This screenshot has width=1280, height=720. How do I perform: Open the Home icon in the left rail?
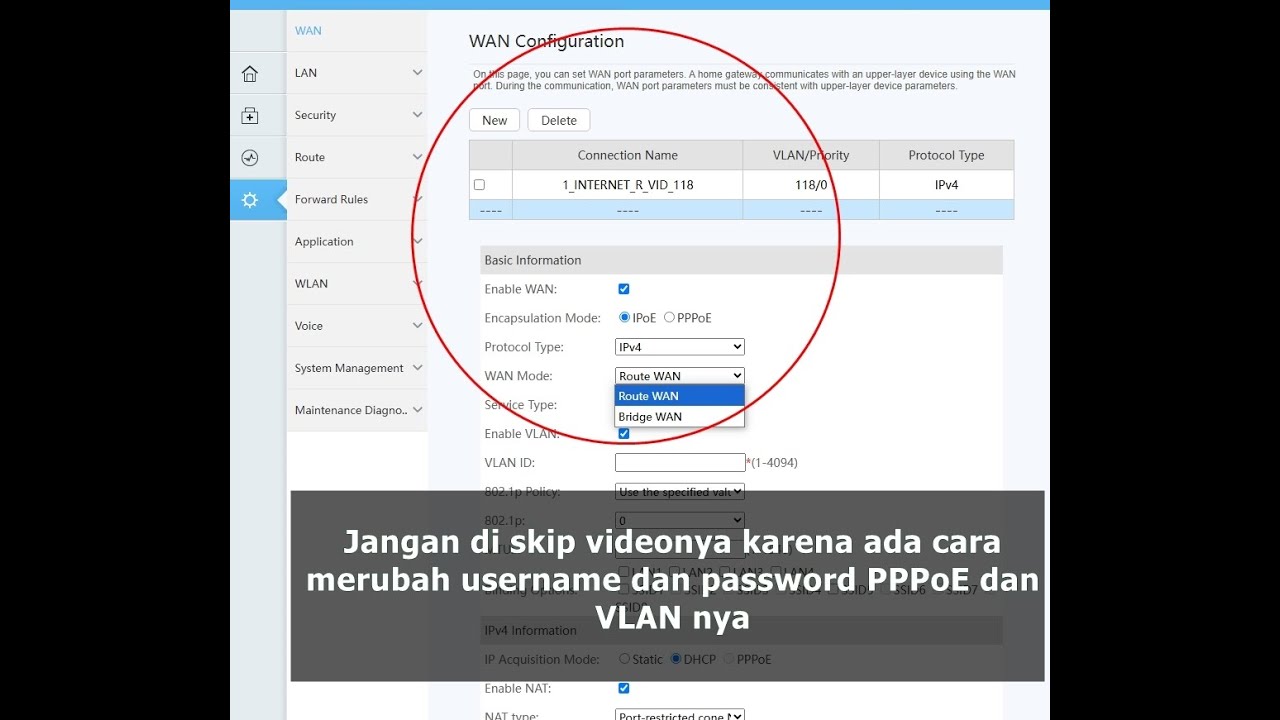[x=250, y=74]
